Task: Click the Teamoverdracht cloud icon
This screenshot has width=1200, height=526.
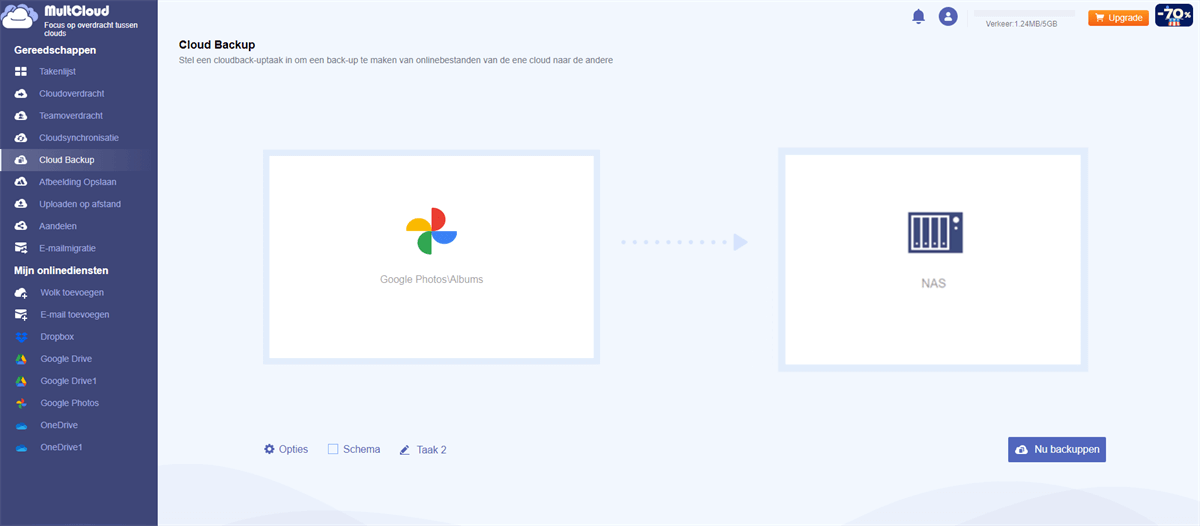Action: (x=21, y=116)
